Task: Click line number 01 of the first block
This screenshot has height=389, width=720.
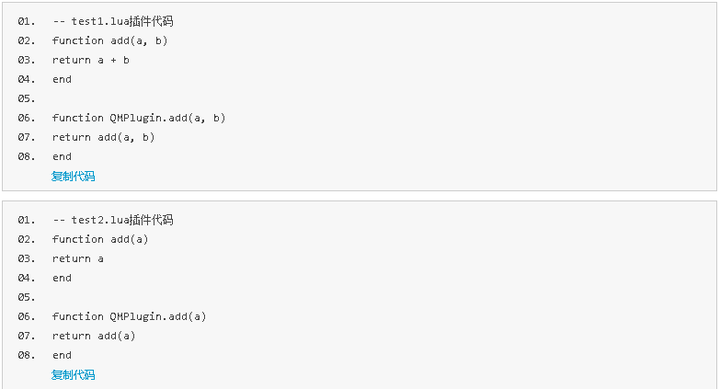Action: point(26,21)
